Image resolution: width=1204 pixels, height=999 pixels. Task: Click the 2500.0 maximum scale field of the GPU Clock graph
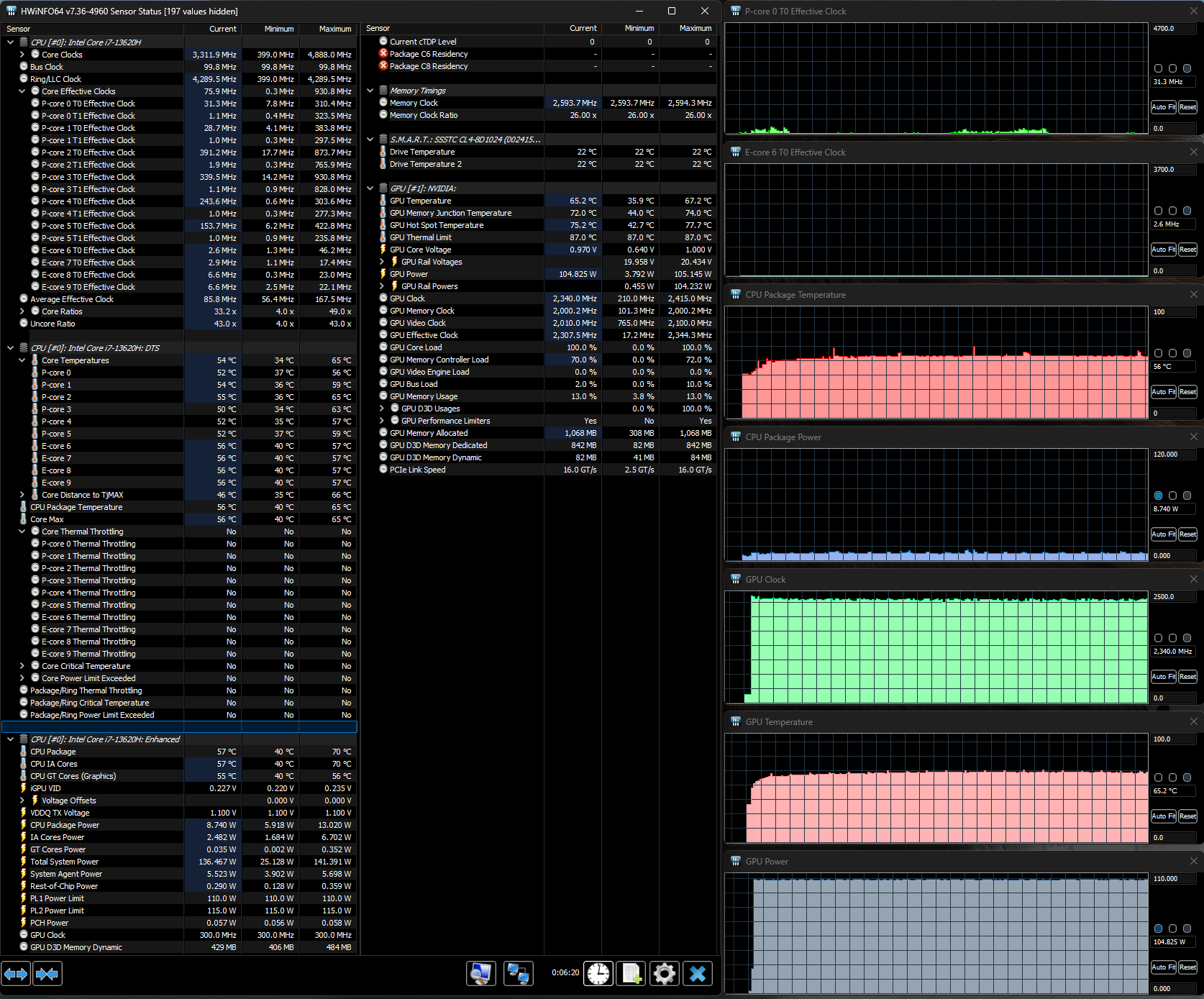(x=1173, y=597)
